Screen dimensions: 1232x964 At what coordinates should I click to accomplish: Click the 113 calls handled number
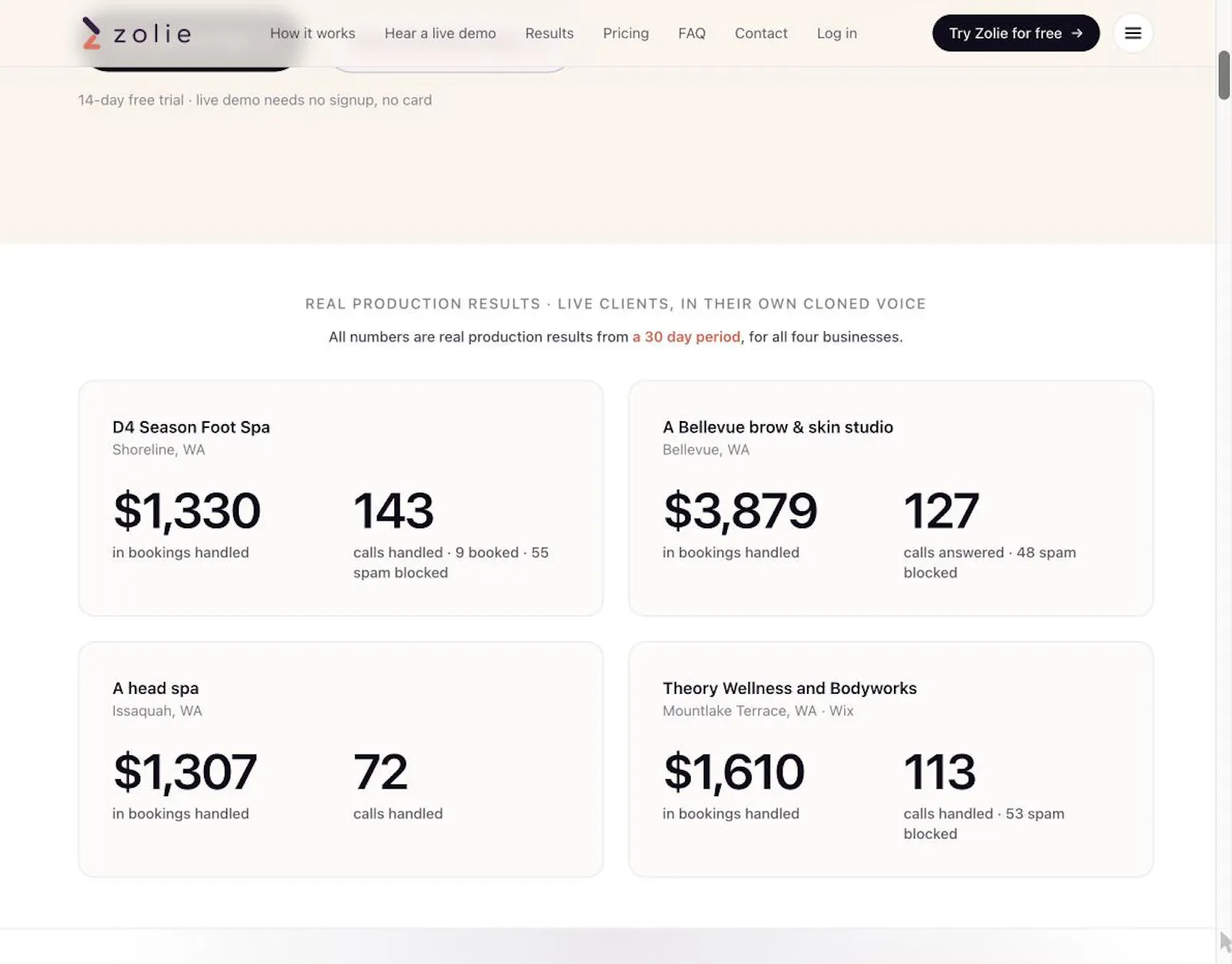pos(939,772)
